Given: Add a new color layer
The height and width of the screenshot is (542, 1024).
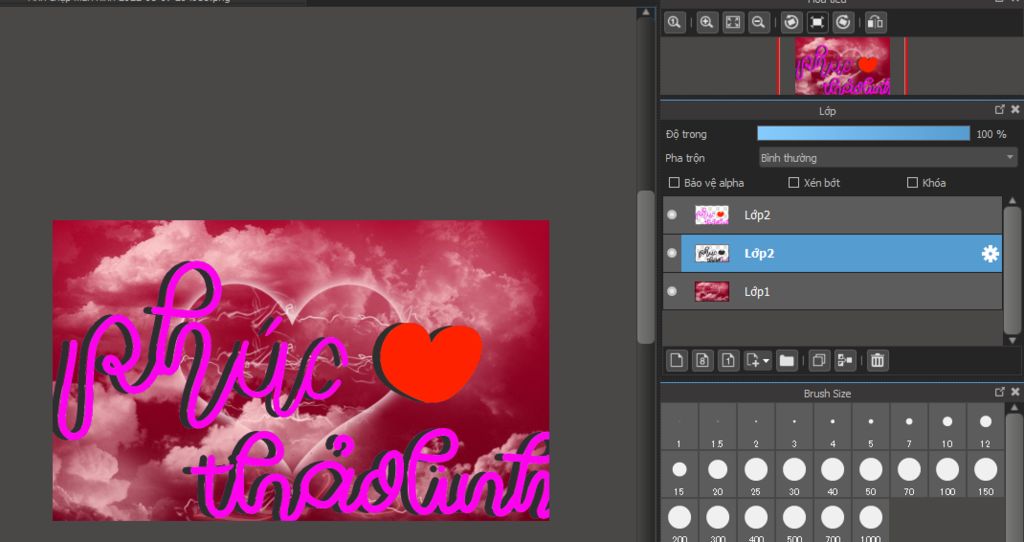Looking at the screenshot, I should coord(677,360).
